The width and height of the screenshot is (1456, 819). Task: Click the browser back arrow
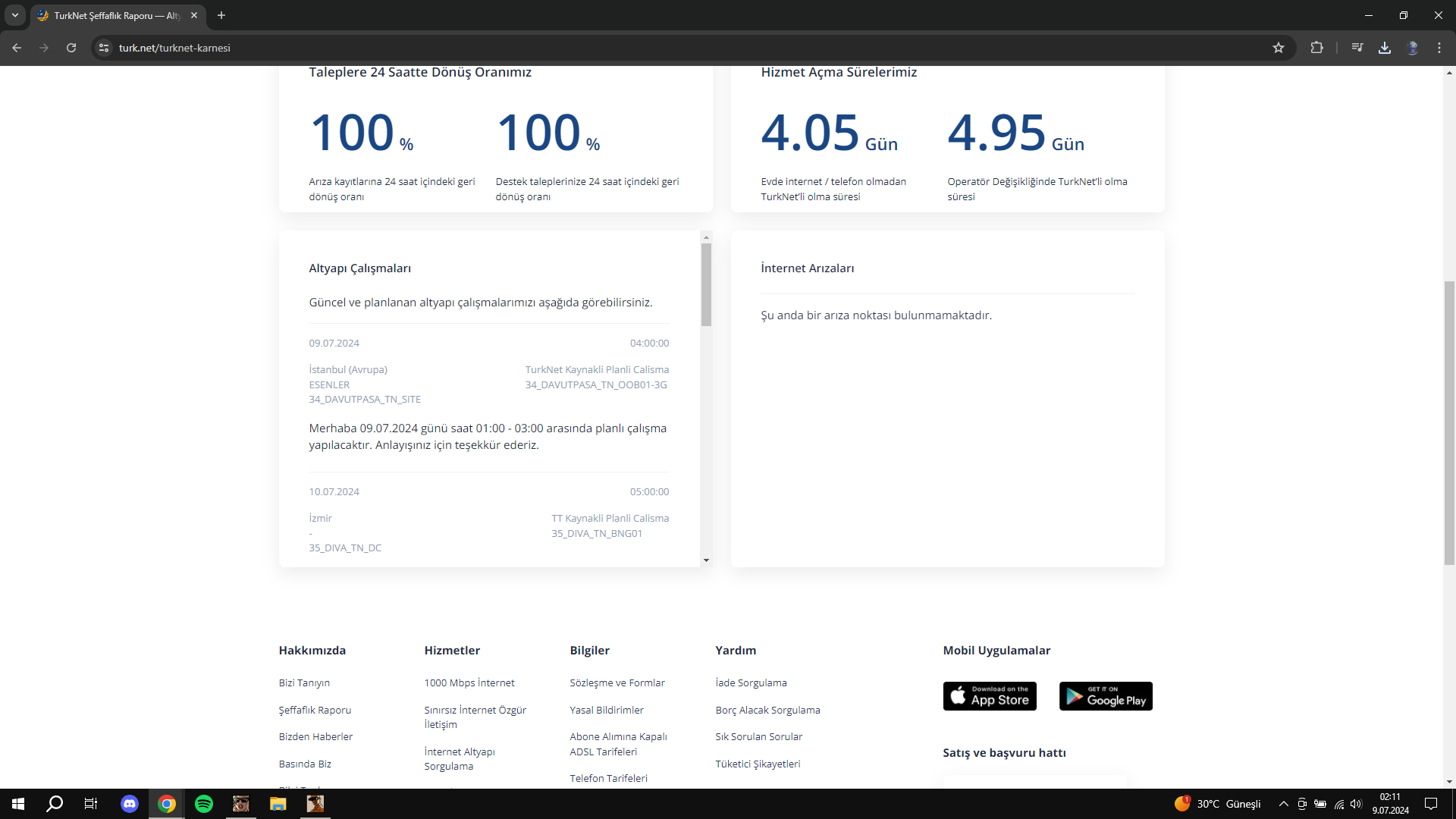coord(17,48)
